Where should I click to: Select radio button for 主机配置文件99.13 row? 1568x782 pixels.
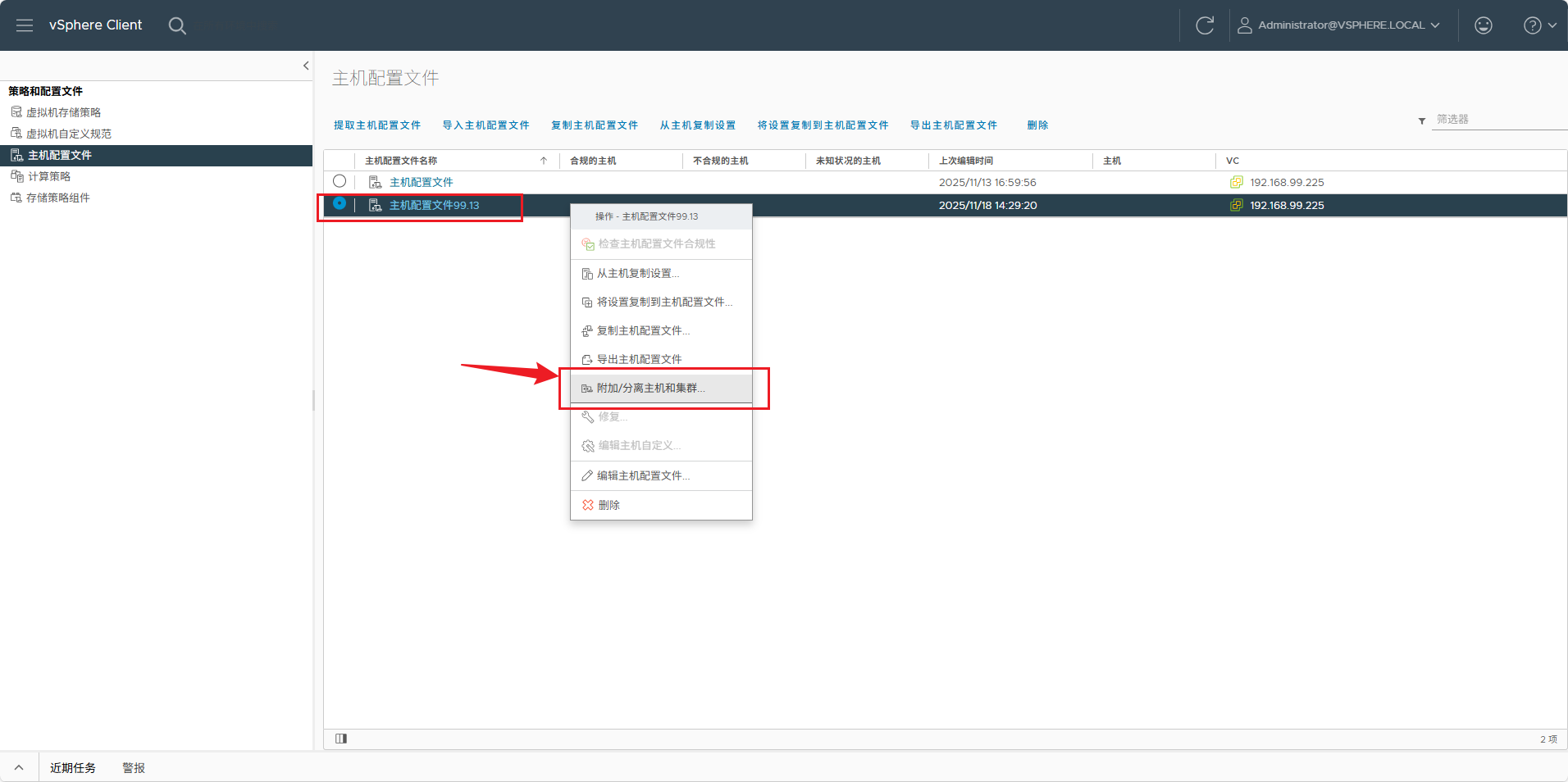340,203
